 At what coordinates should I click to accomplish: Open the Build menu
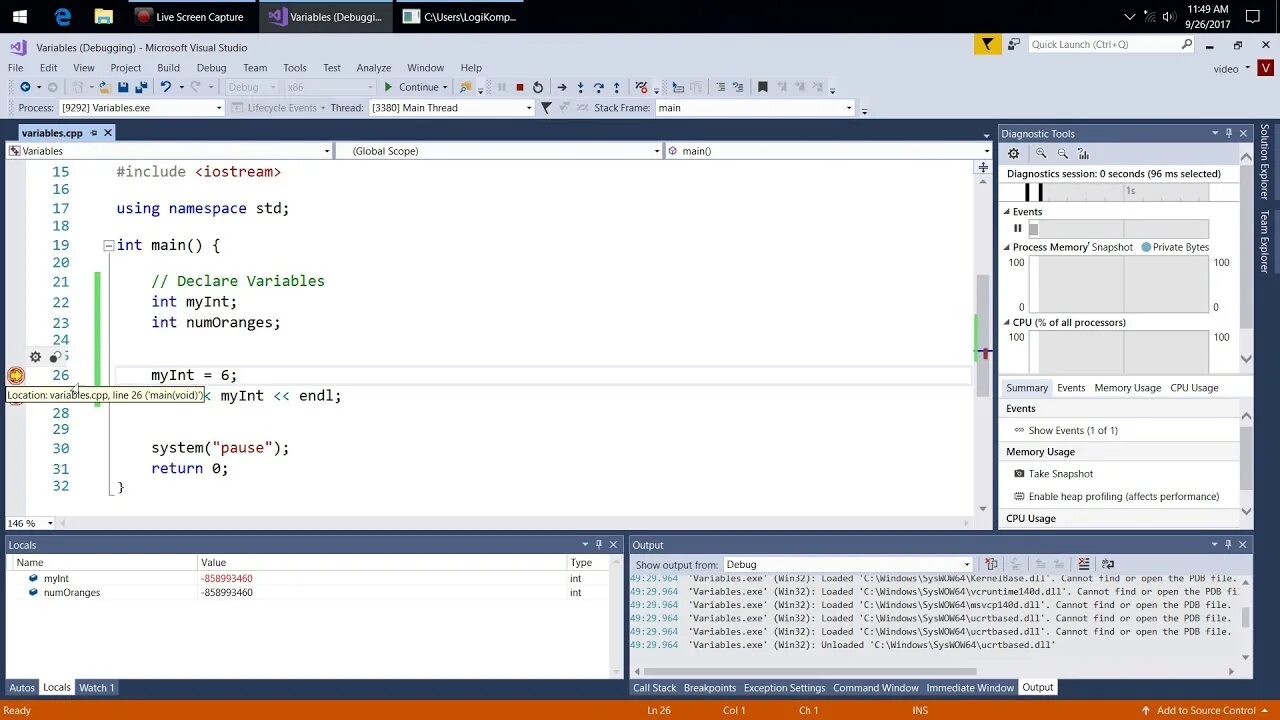(168, 68)
